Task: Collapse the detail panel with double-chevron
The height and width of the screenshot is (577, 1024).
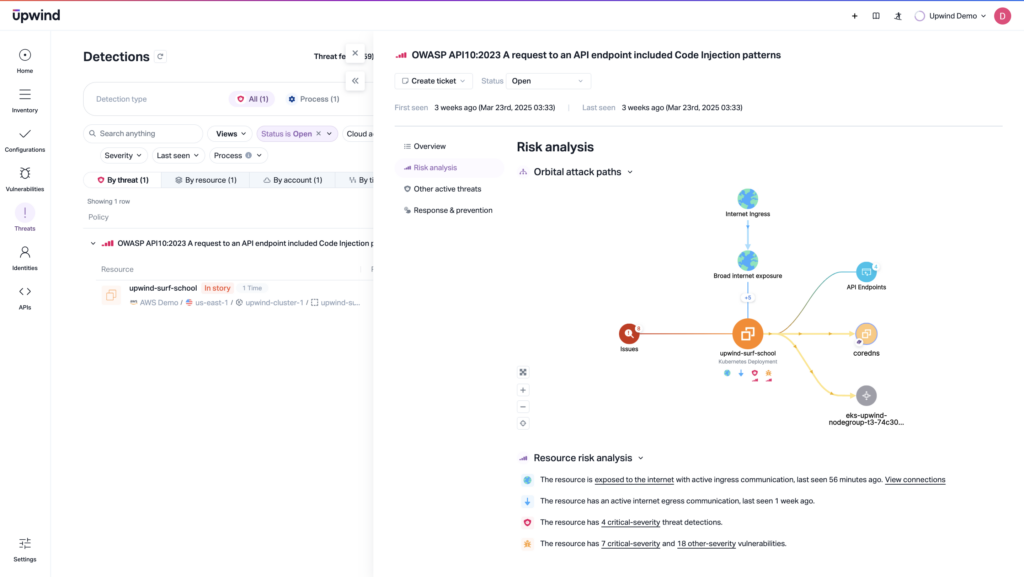Action: [x=355, y=80]
